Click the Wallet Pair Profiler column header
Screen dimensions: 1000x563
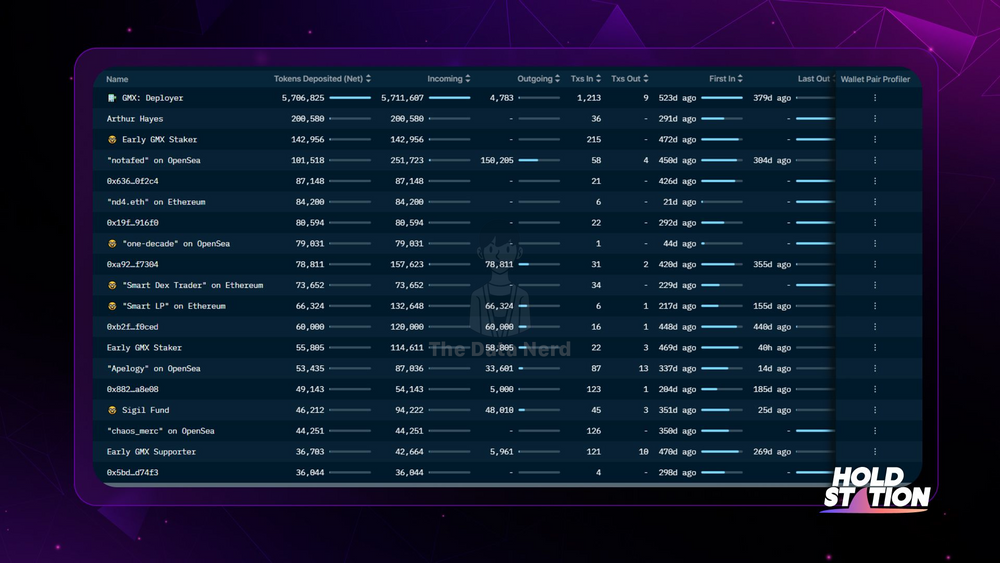coord(875,79)
